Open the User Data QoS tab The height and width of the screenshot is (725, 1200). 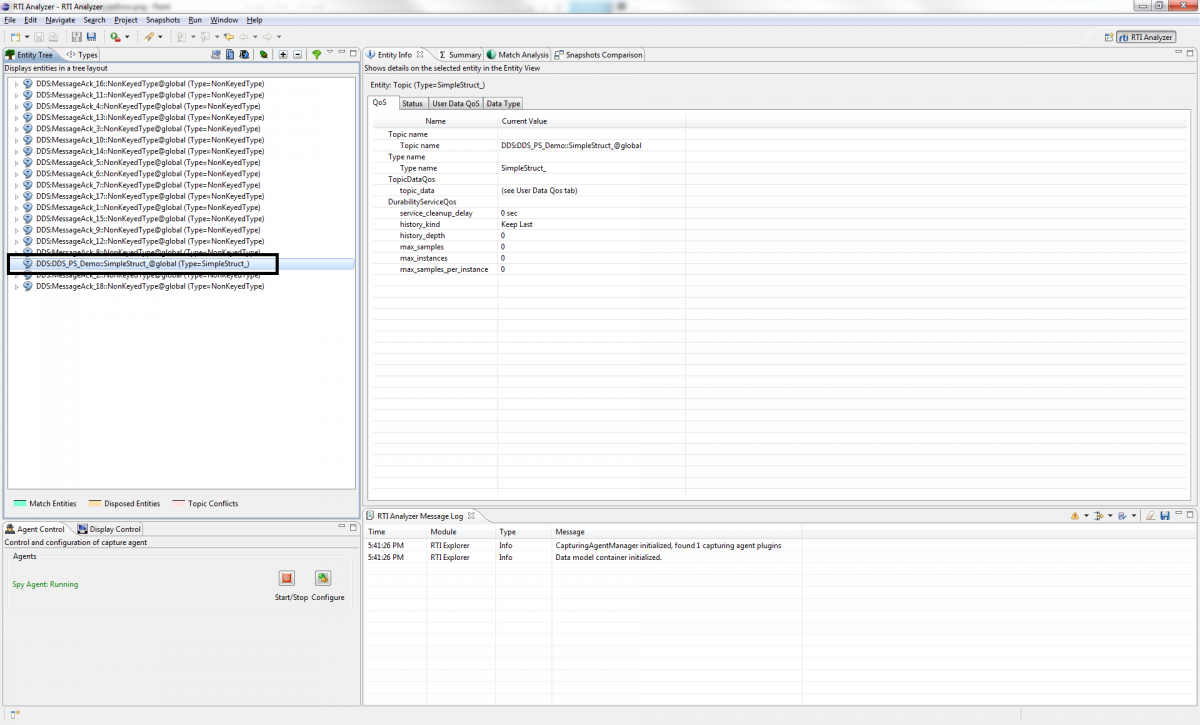456,103
